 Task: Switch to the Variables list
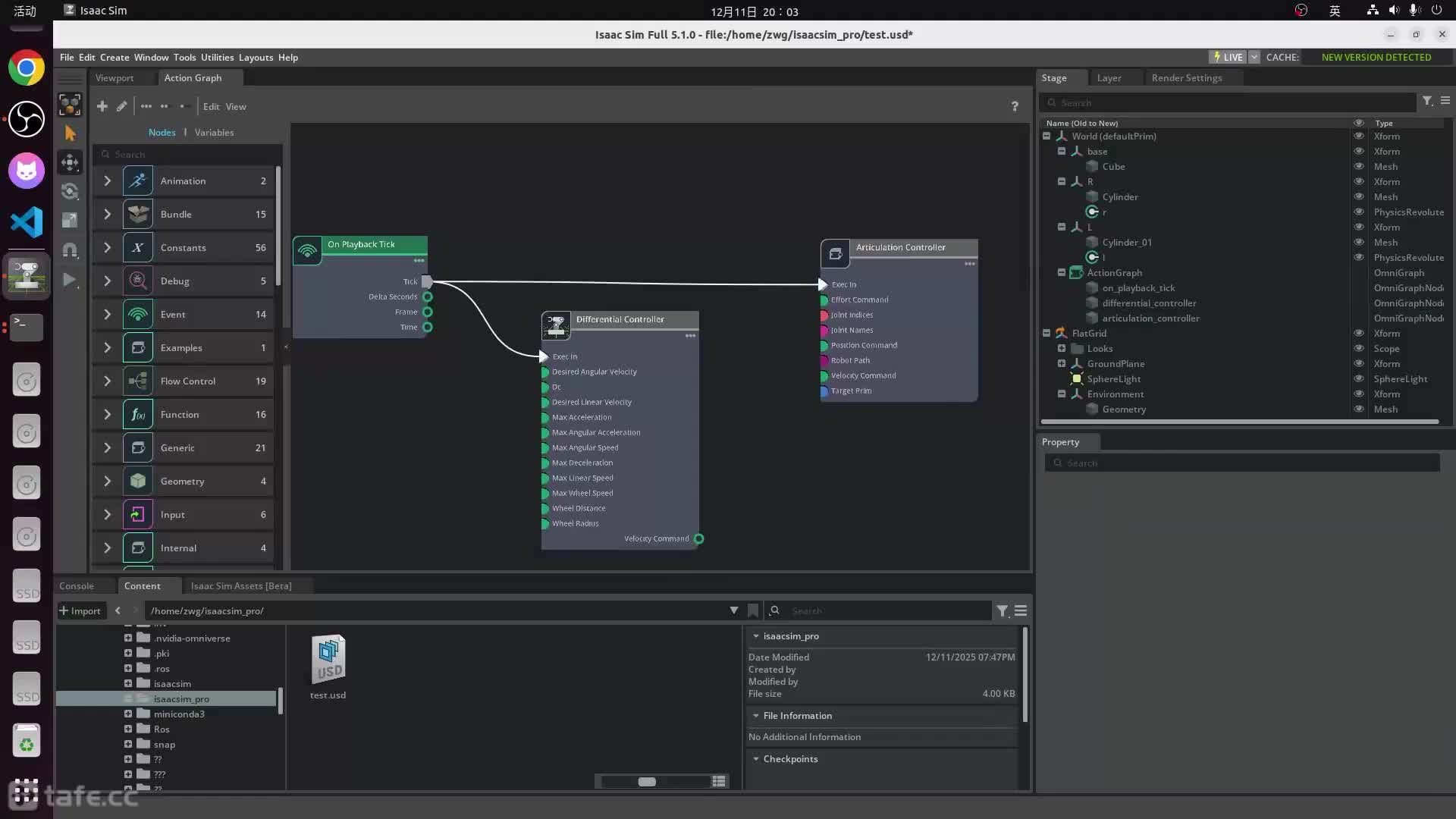(214, 132)
